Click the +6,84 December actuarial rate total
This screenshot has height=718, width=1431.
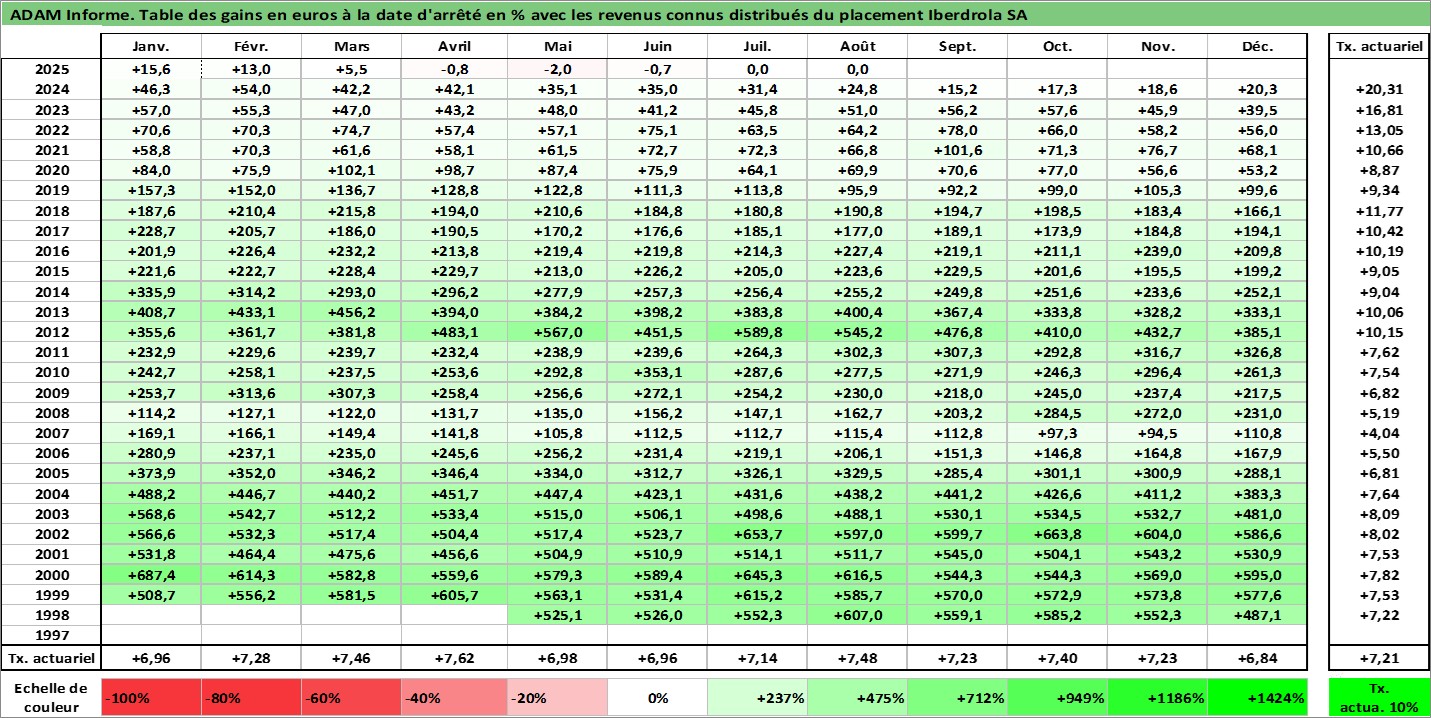point(1258,658)
